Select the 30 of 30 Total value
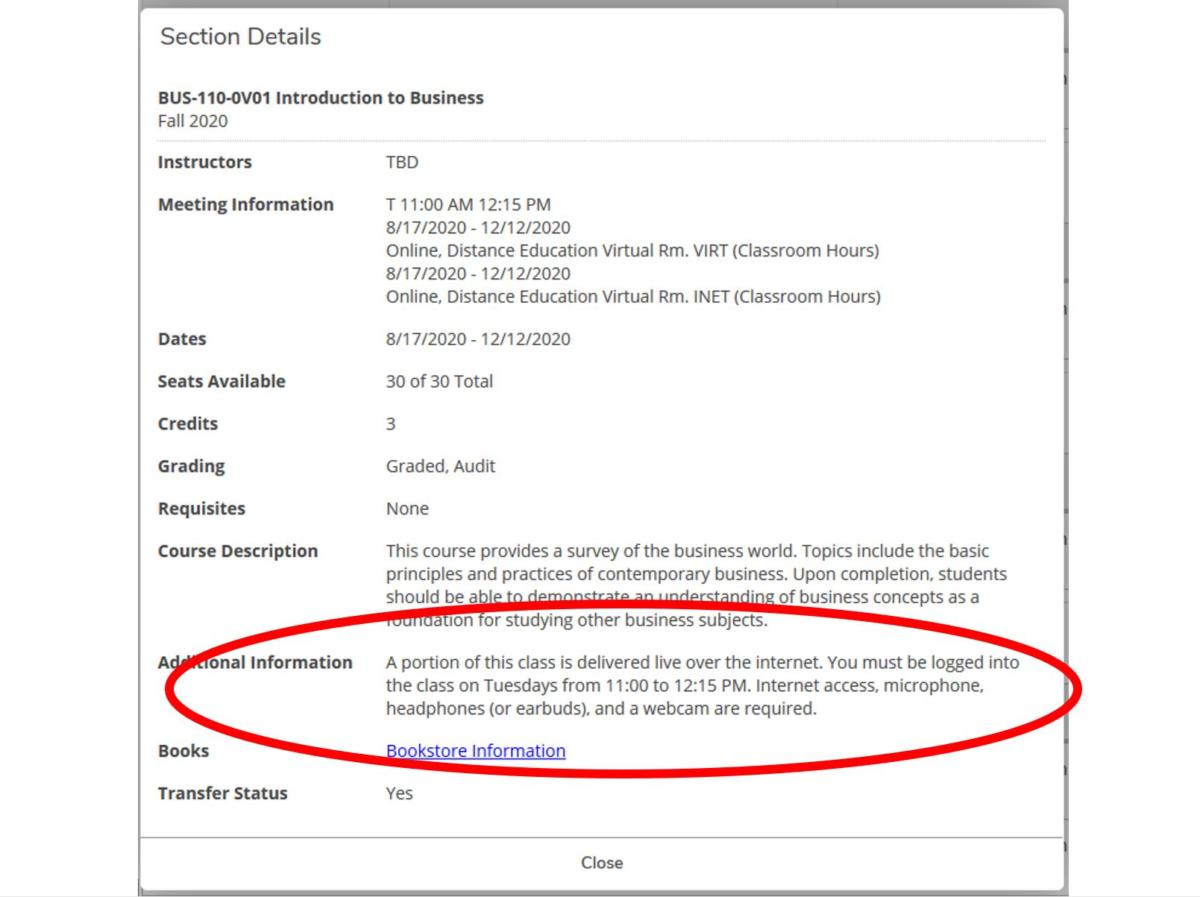 point(439,381)
